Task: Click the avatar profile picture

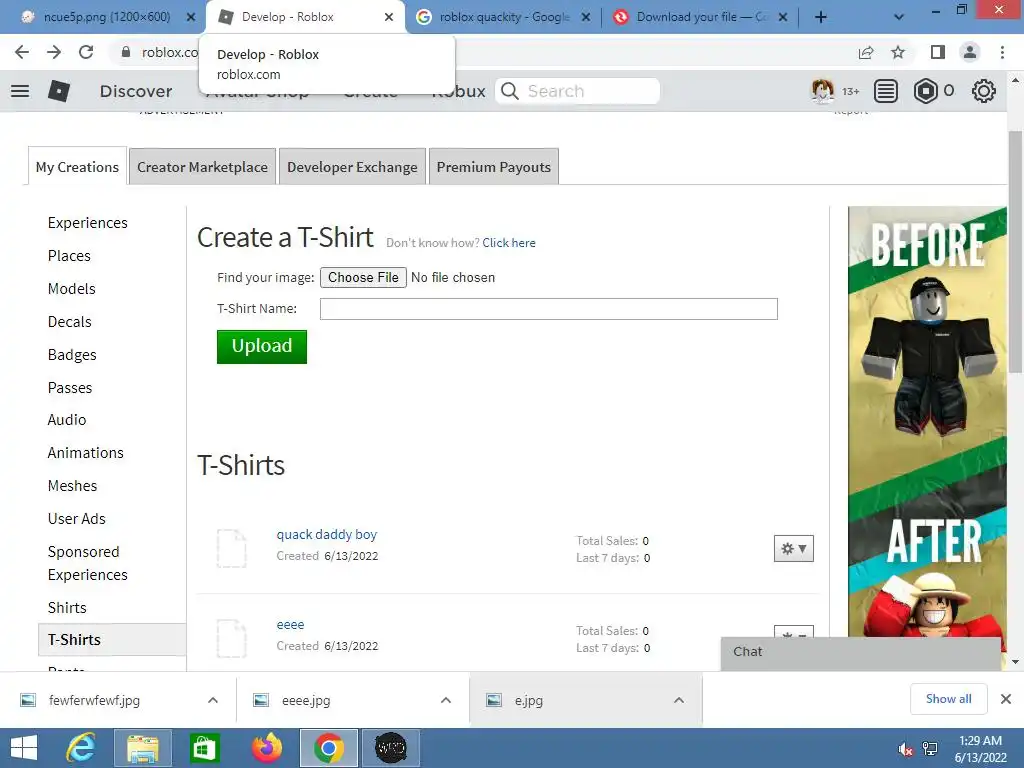Action: [x=823, y=91]
